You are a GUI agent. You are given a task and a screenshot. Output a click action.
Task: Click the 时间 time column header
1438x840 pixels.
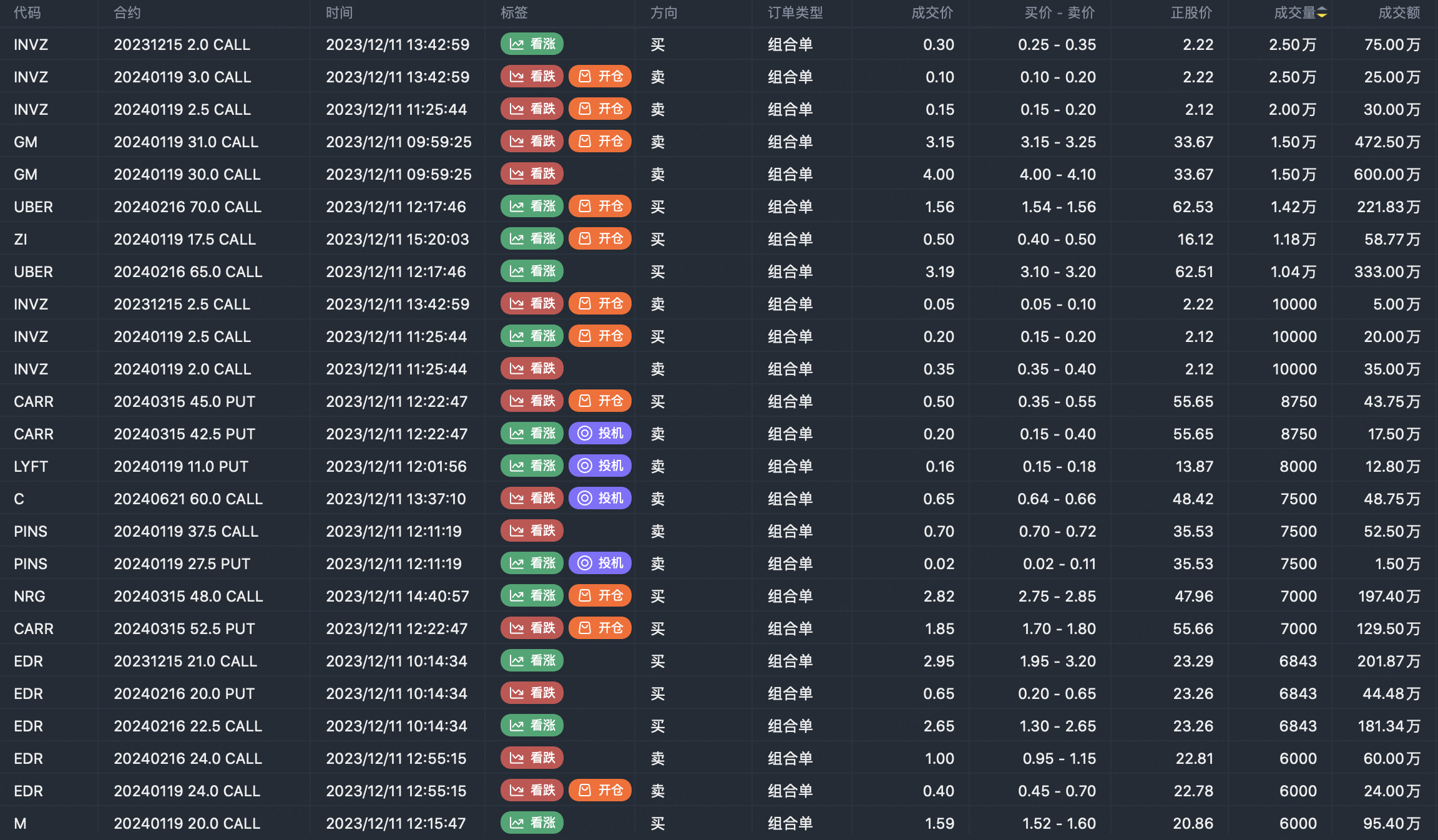pyautogui.click(x=339, y=12)
